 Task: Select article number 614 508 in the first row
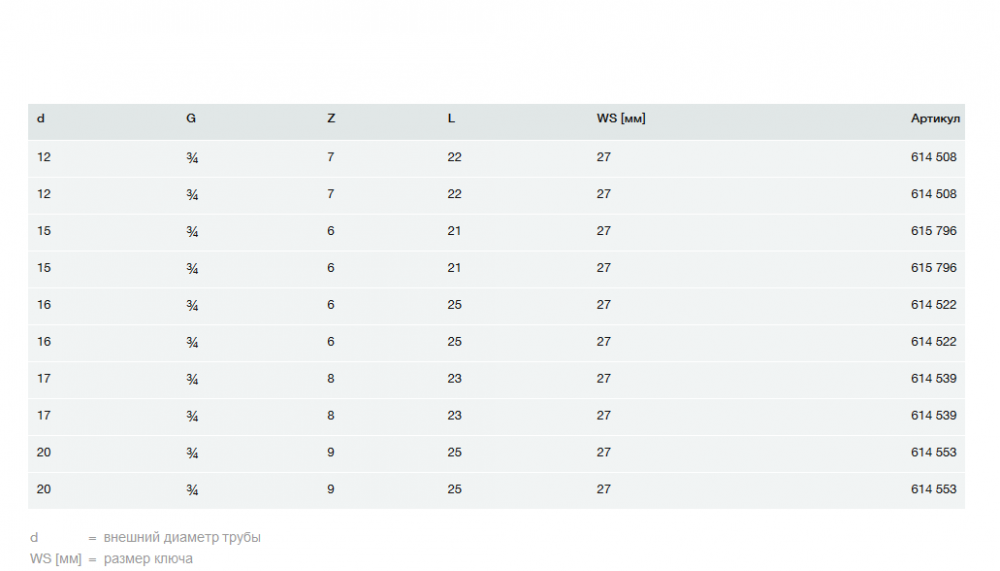(933, 157)
